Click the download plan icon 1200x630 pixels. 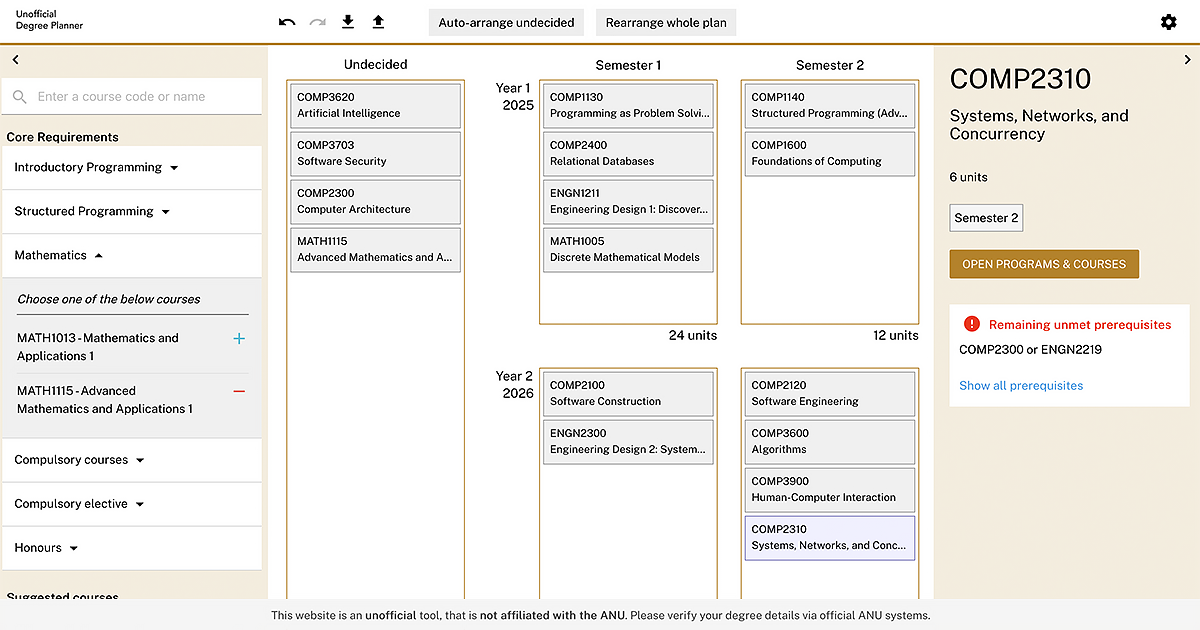pyautogui.click(x=348, y=22)
